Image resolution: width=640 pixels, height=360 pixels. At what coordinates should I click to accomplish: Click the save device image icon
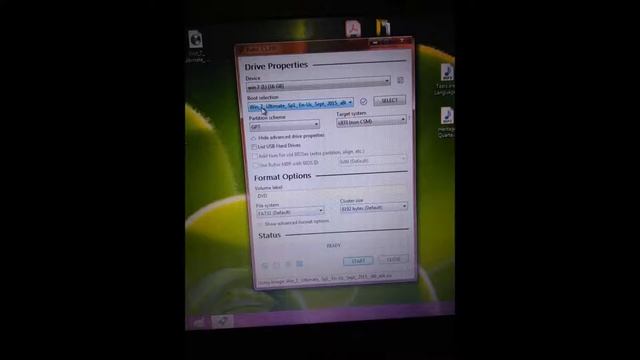[x=400, y=80]
